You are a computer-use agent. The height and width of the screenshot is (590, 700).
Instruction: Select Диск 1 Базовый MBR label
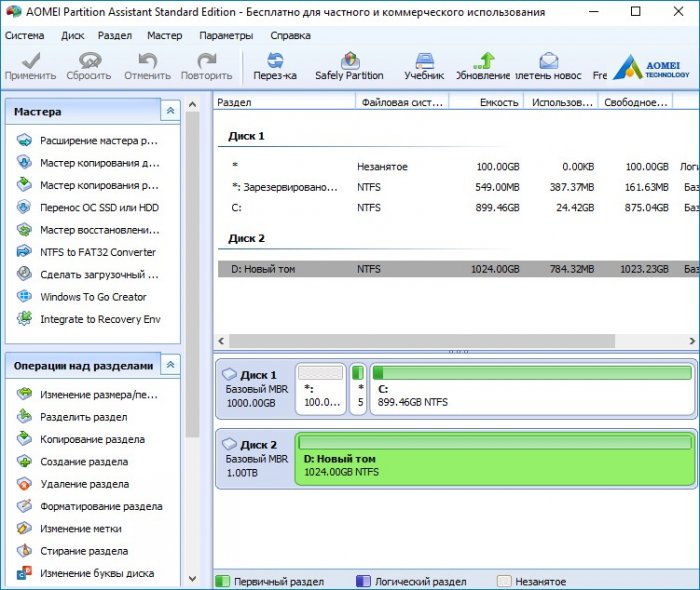pos(255,389)
